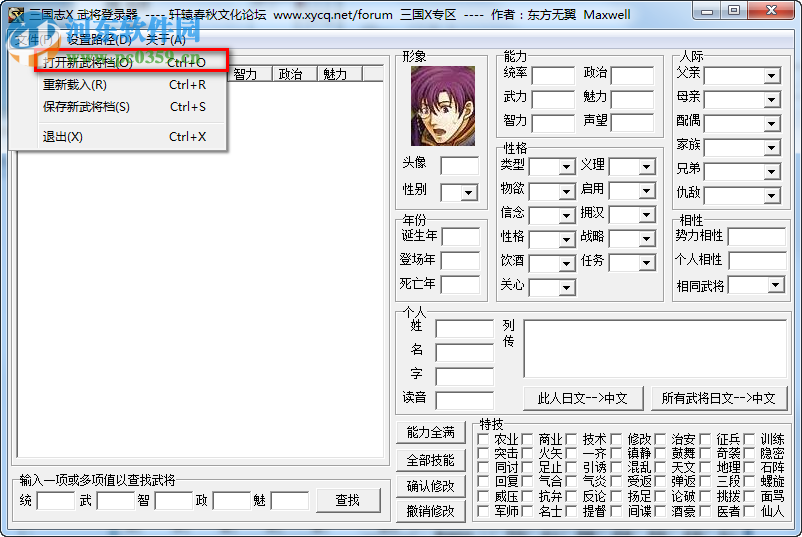
Task: Check the 名士 skill checkbox
Action: pos(527,511)
